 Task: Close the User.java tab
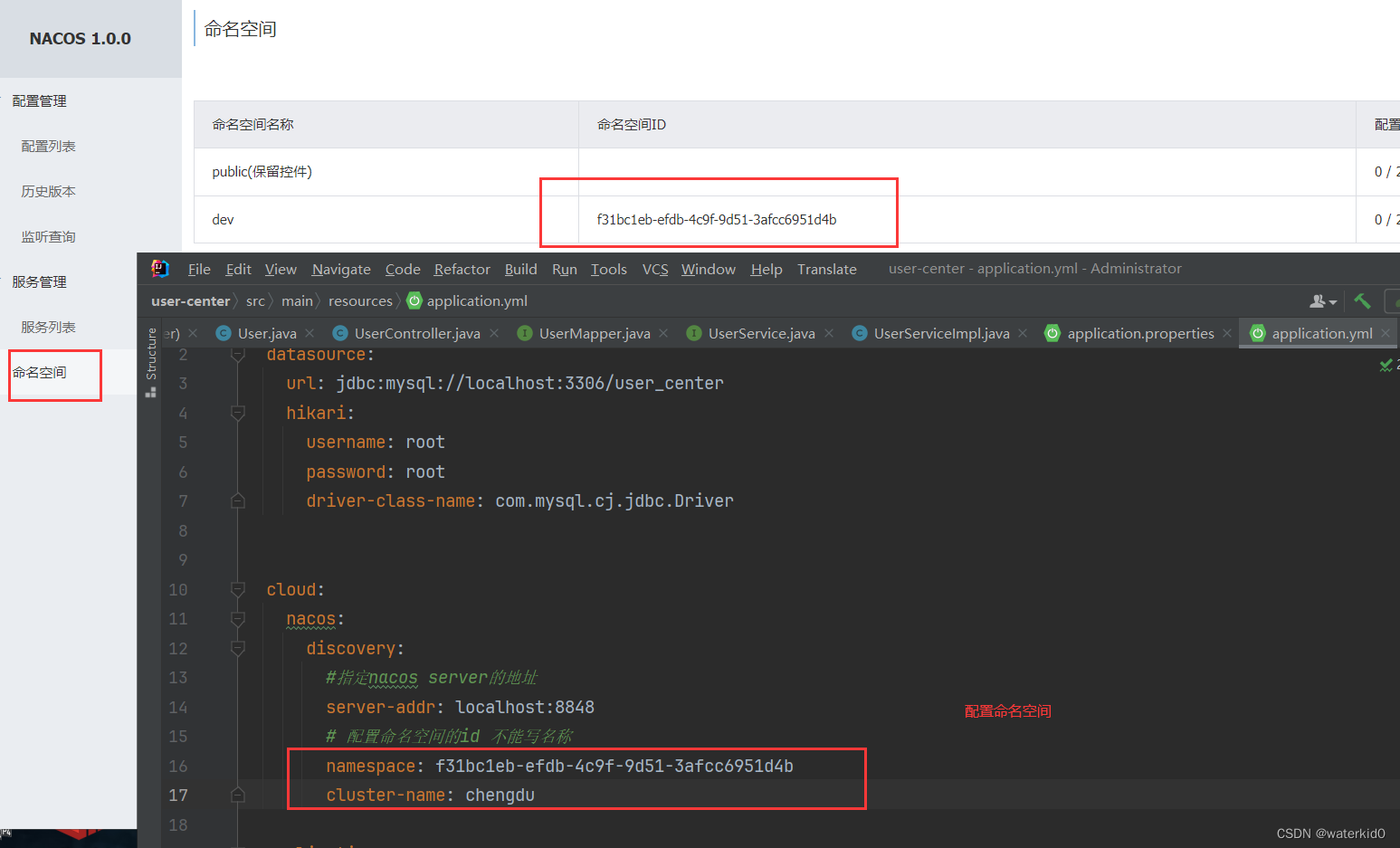point(310,333)
